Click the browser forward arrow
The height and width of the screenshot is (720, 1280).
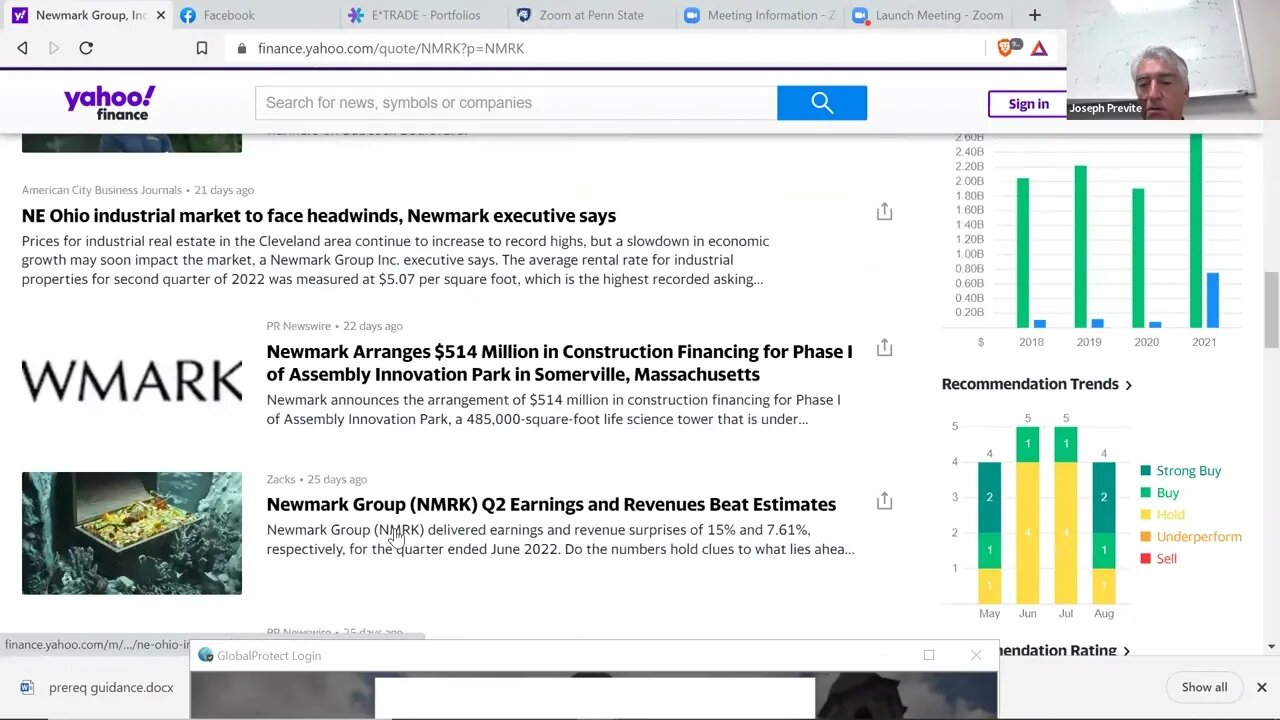point(54,48)
